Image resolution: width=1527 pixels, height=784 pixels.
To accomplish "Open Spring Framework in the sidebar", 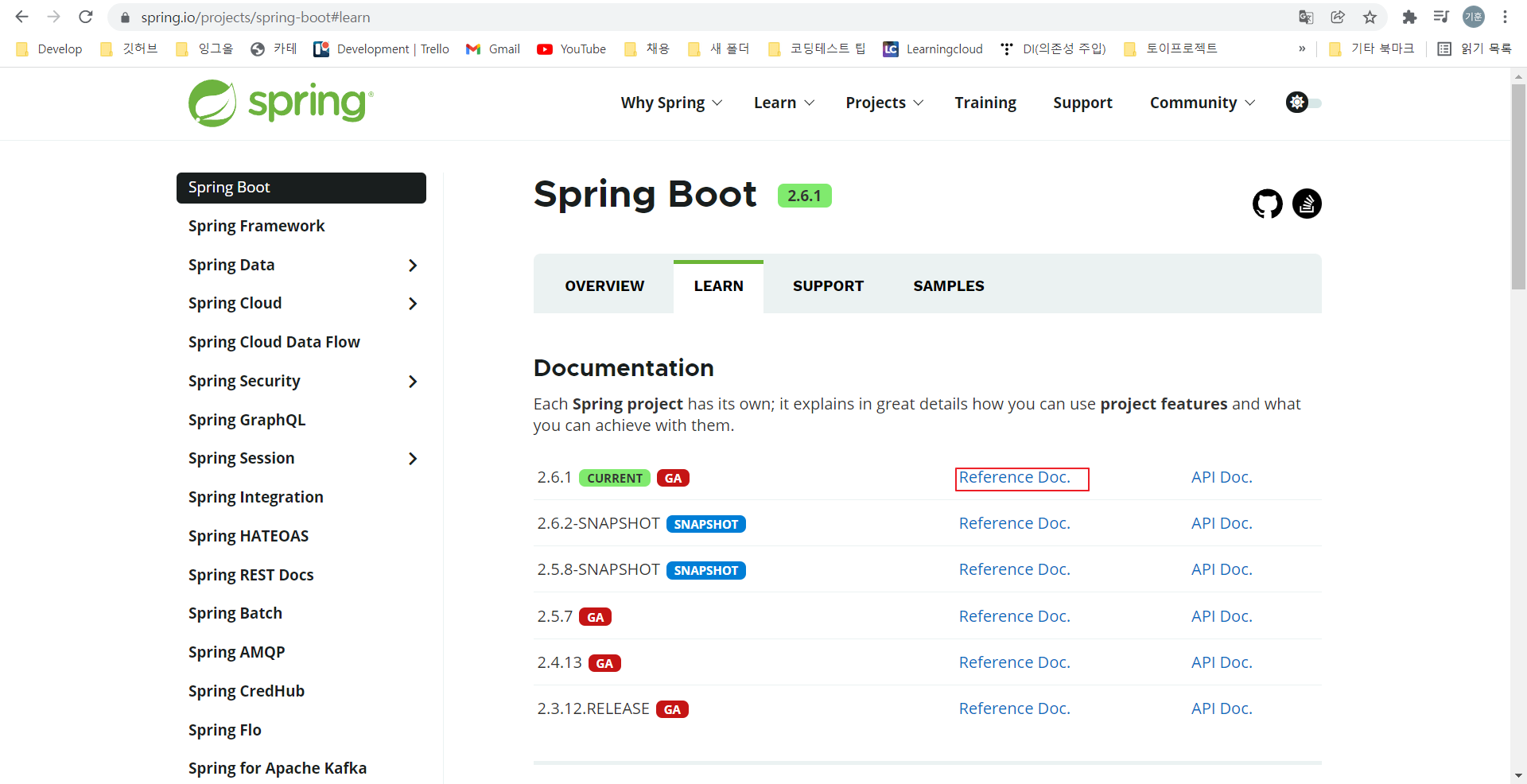I will [256, 227].
